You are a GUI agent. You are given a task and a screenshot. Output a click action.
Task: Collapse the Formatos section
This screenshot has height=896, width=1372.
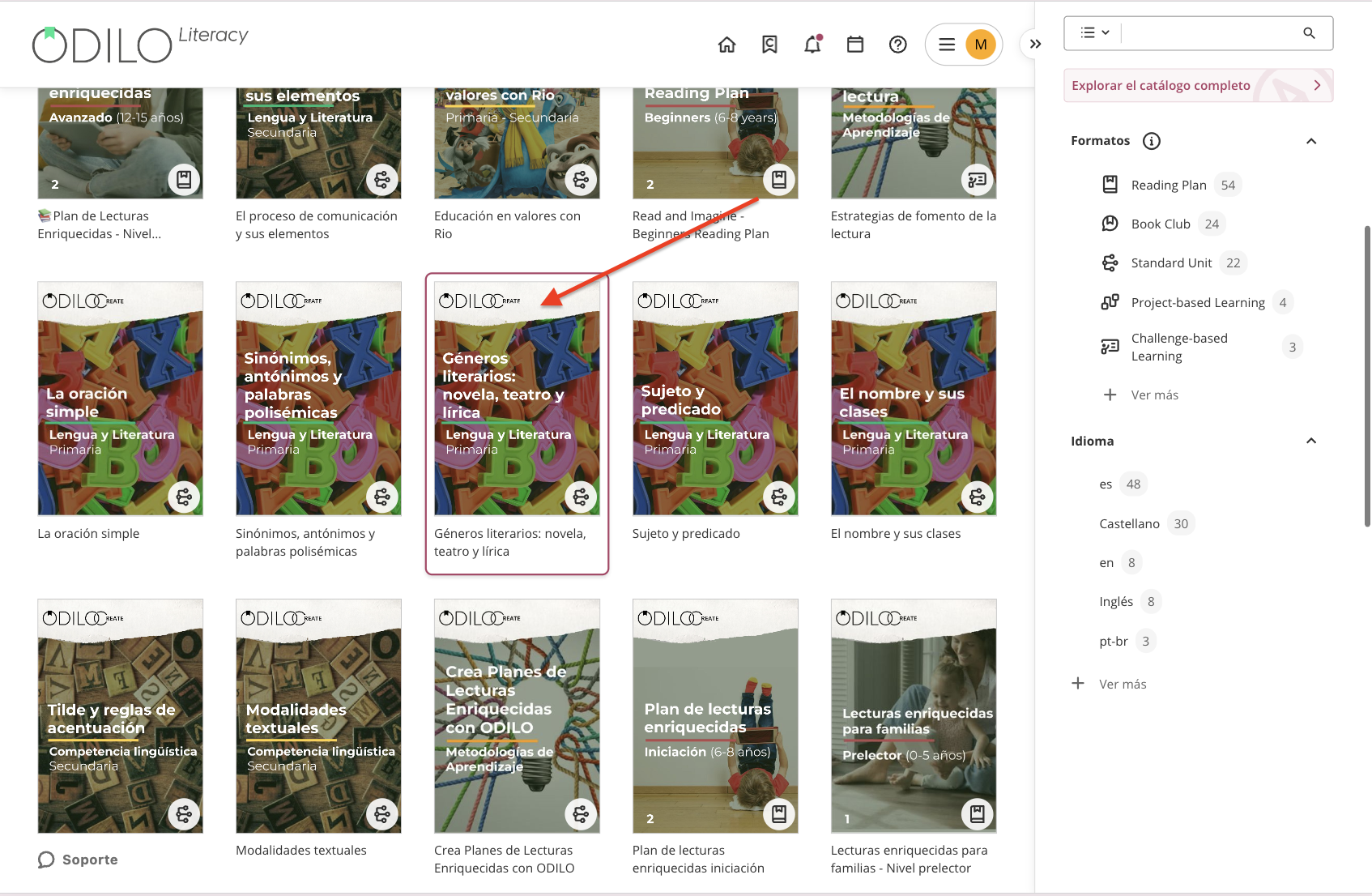point(1311,141)
